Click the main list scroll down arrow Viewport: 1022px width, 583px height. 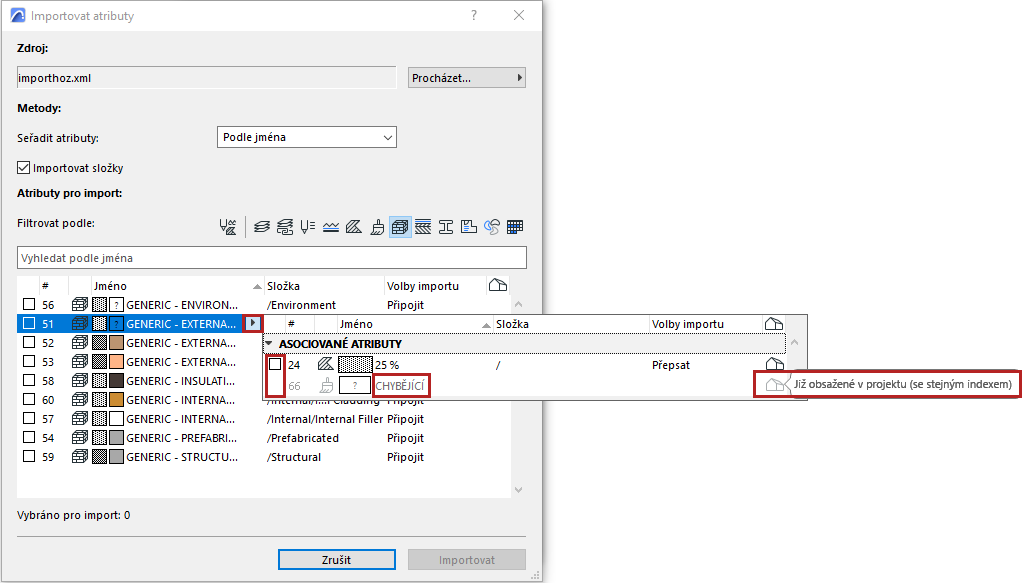point(518,490)
